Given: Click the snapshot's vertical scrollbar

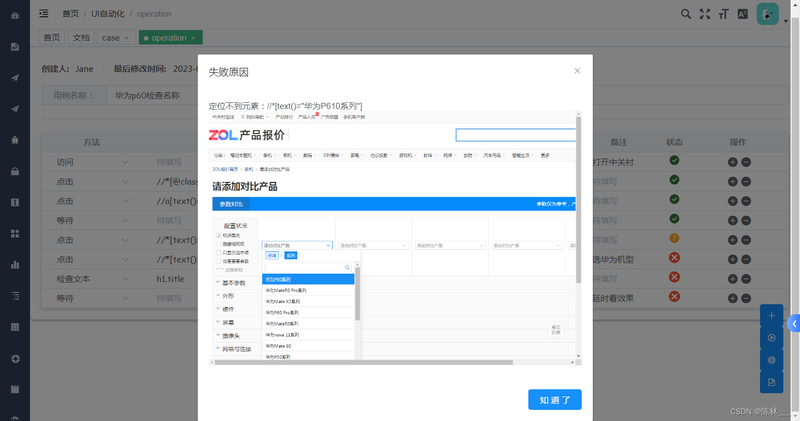Looking at the screenshot, I should [579, 199].
